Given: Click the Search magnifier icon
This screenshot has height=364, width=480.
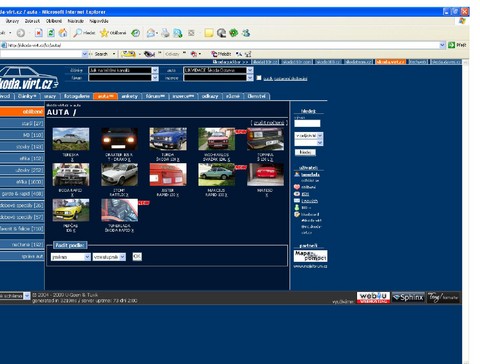Looking at the screenshot, I should click(77, 33).
